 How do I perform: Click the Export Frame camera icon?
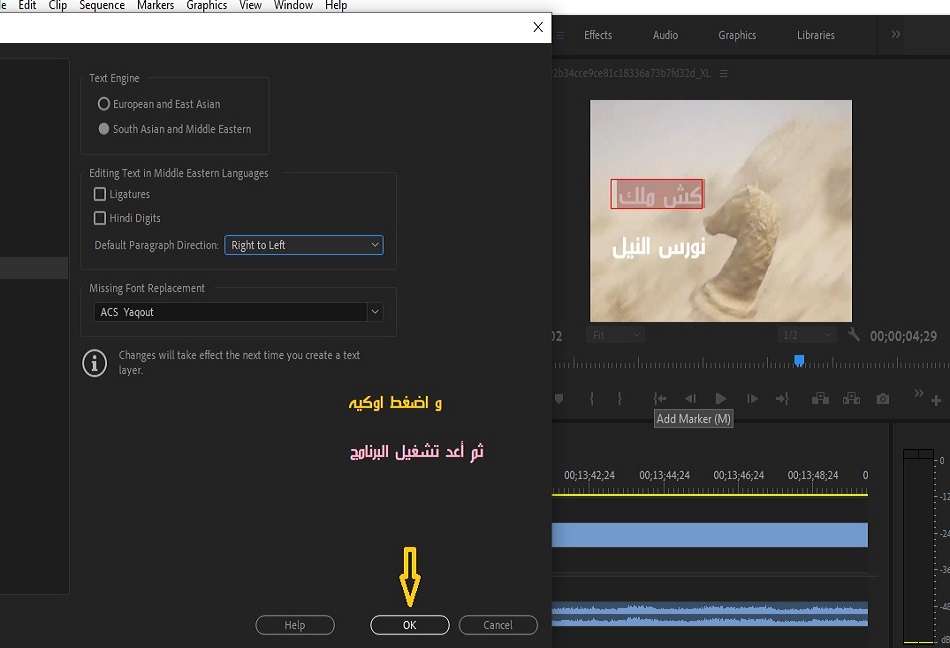pyautogui.click(x=882, y=398)
